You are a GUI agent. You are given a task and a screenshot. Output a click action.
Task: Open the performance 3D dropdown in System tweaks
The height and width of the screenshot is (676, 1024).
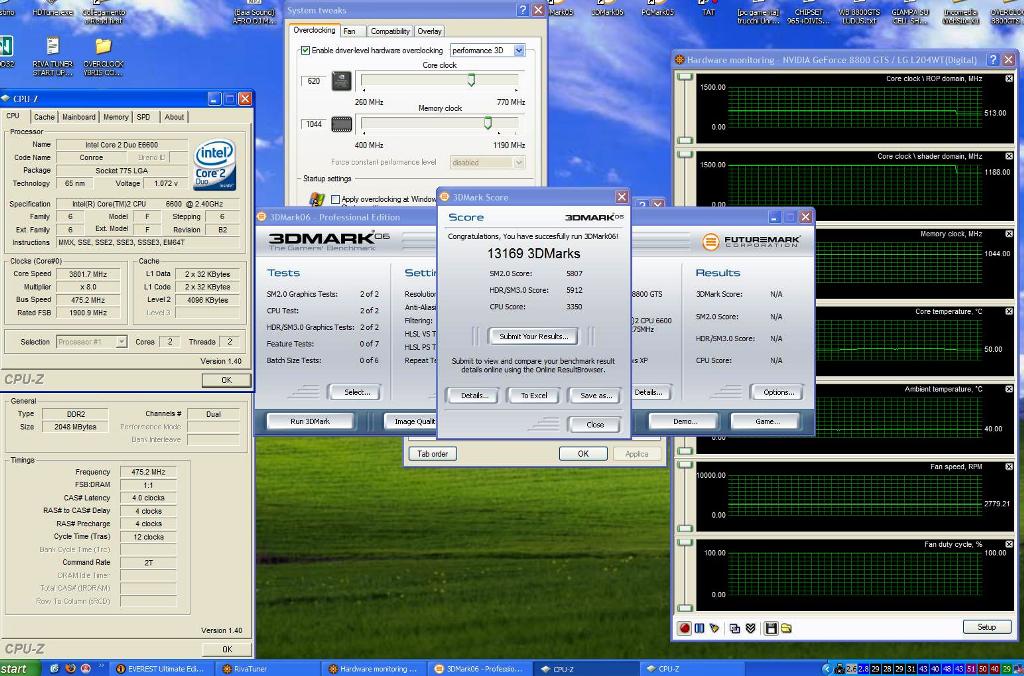click(487, 50)
